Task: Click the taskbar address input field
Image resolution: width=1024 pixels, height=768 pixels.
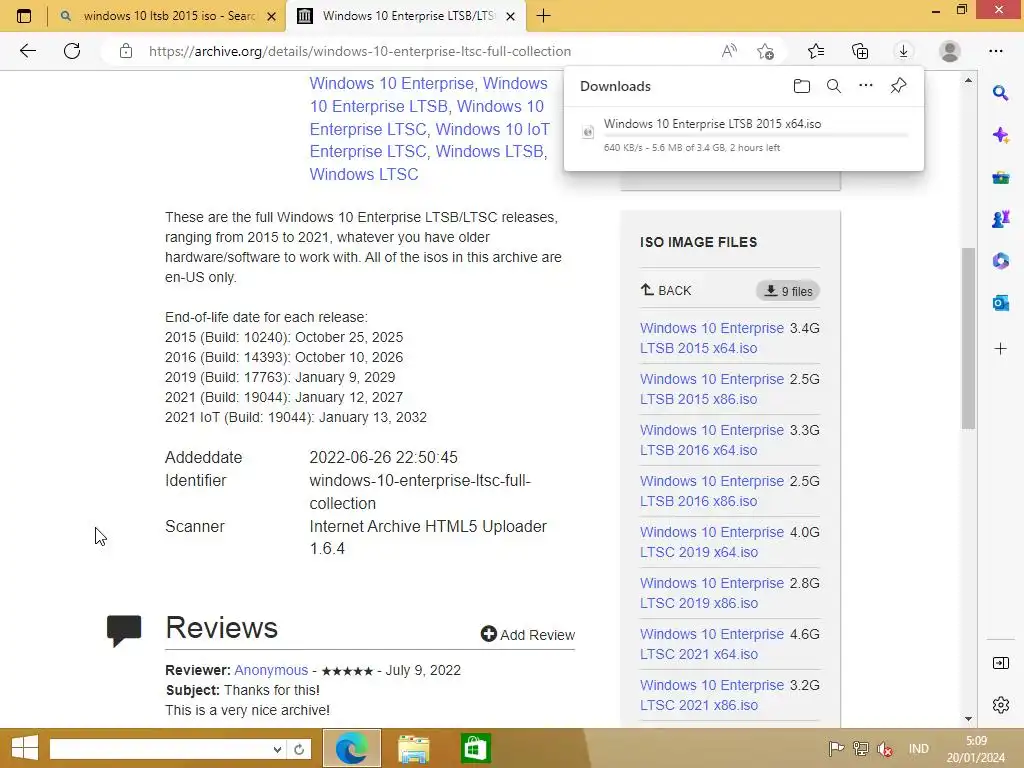Action: tap(161, 749)
